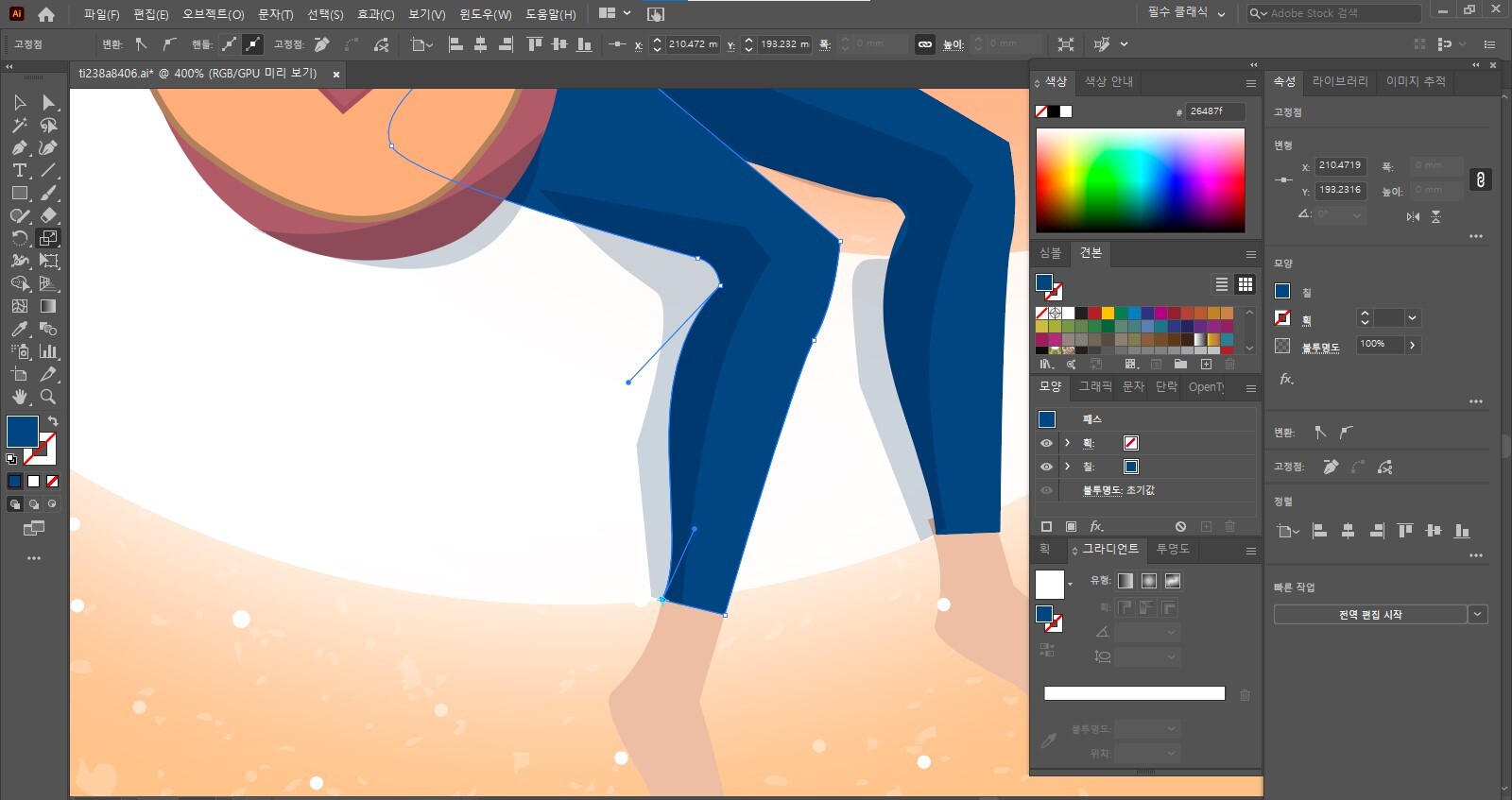
Task: Click the 불투명도 link in Properties panel
Action: point(1320,348)
